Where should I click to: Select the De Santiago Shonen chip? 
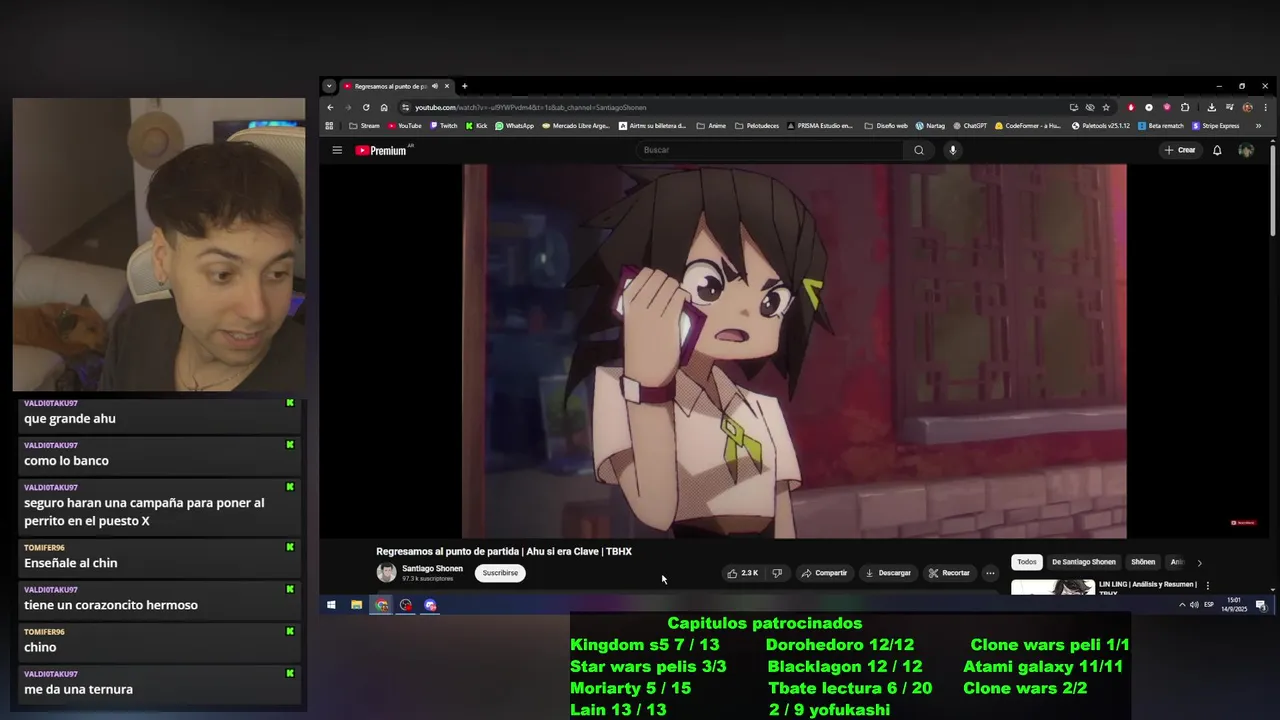point(1083,562)
